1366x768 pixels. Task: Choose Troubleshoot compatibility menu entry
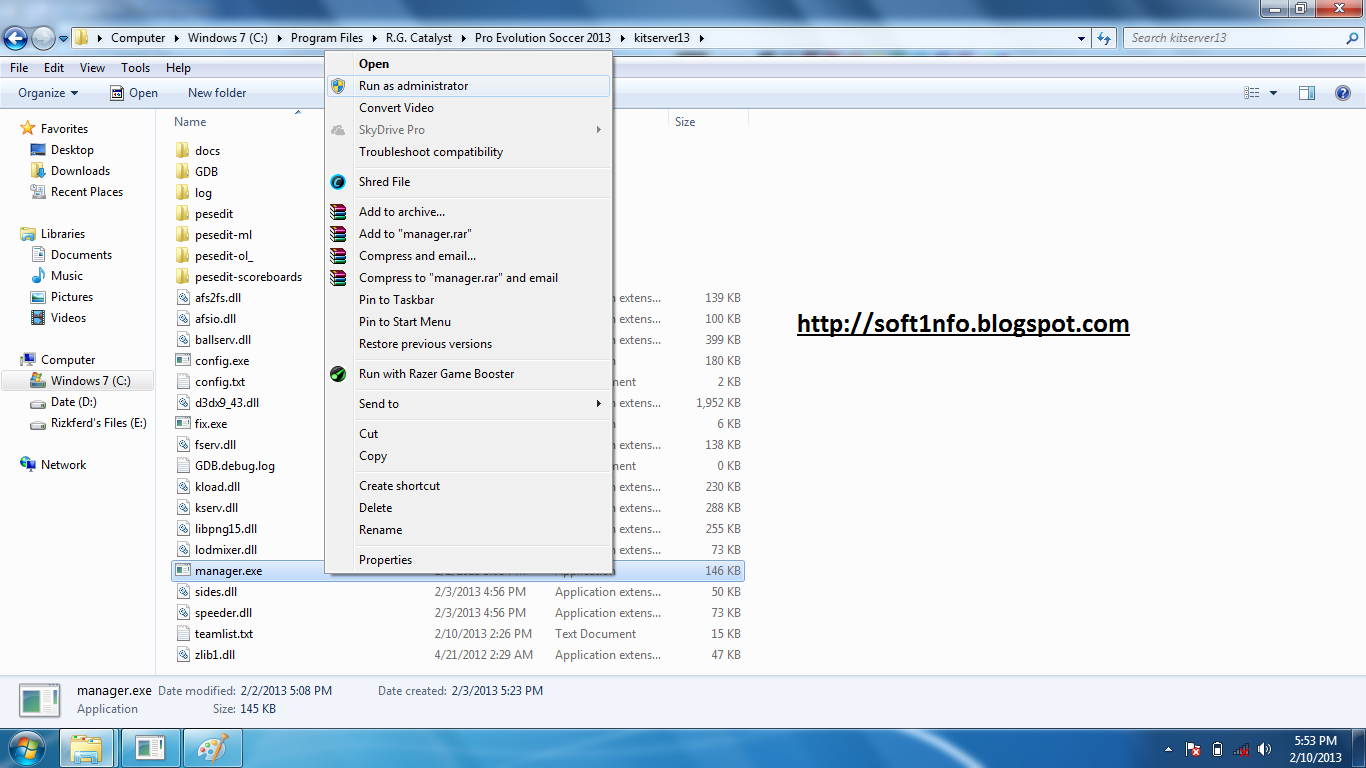(x=431, y=152)
